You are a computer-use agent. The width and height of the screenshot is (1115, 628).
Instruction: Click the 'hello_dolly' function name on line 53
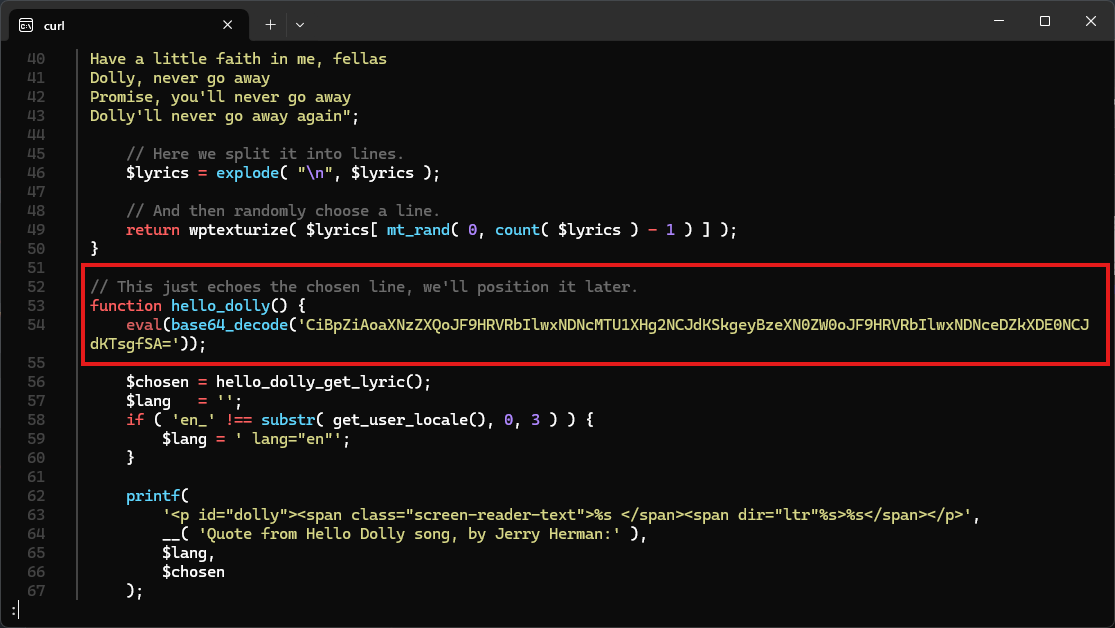[x=220, y=306]
